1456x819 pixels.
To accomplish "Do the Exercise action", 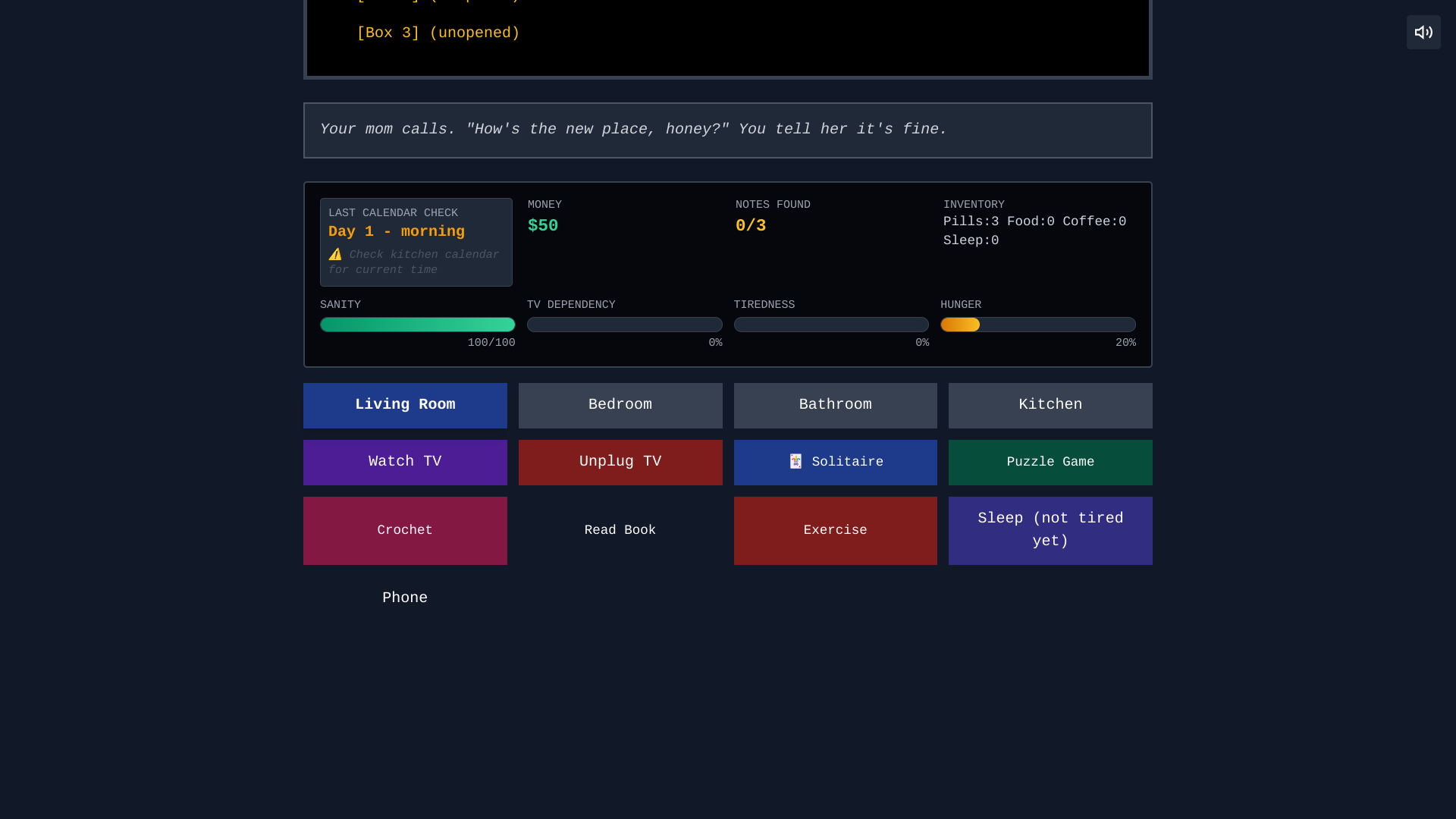I will click(835, 530).
